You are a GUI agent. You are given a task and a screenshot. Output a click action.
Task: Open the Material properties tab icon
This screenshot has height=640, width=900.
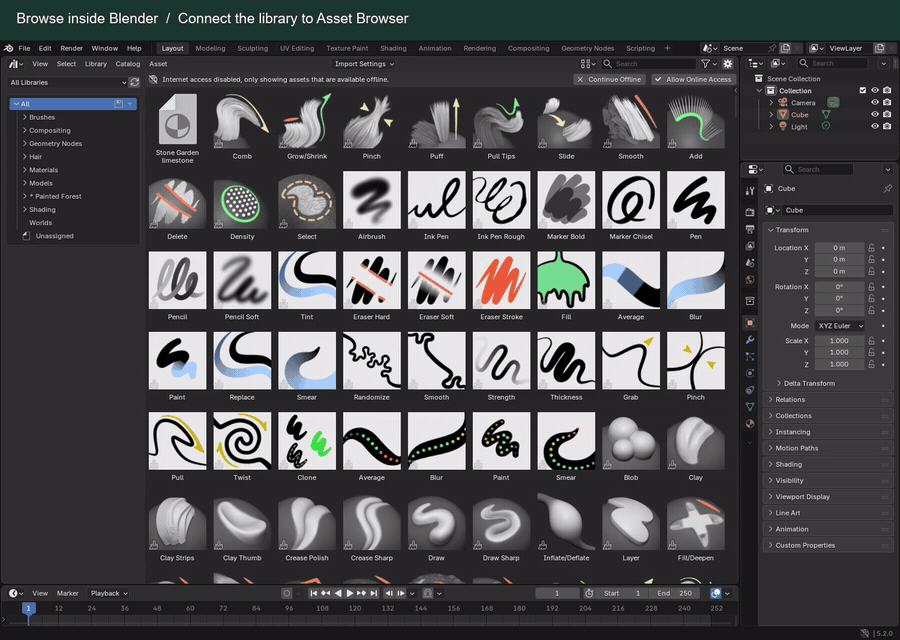pos(750,424)
